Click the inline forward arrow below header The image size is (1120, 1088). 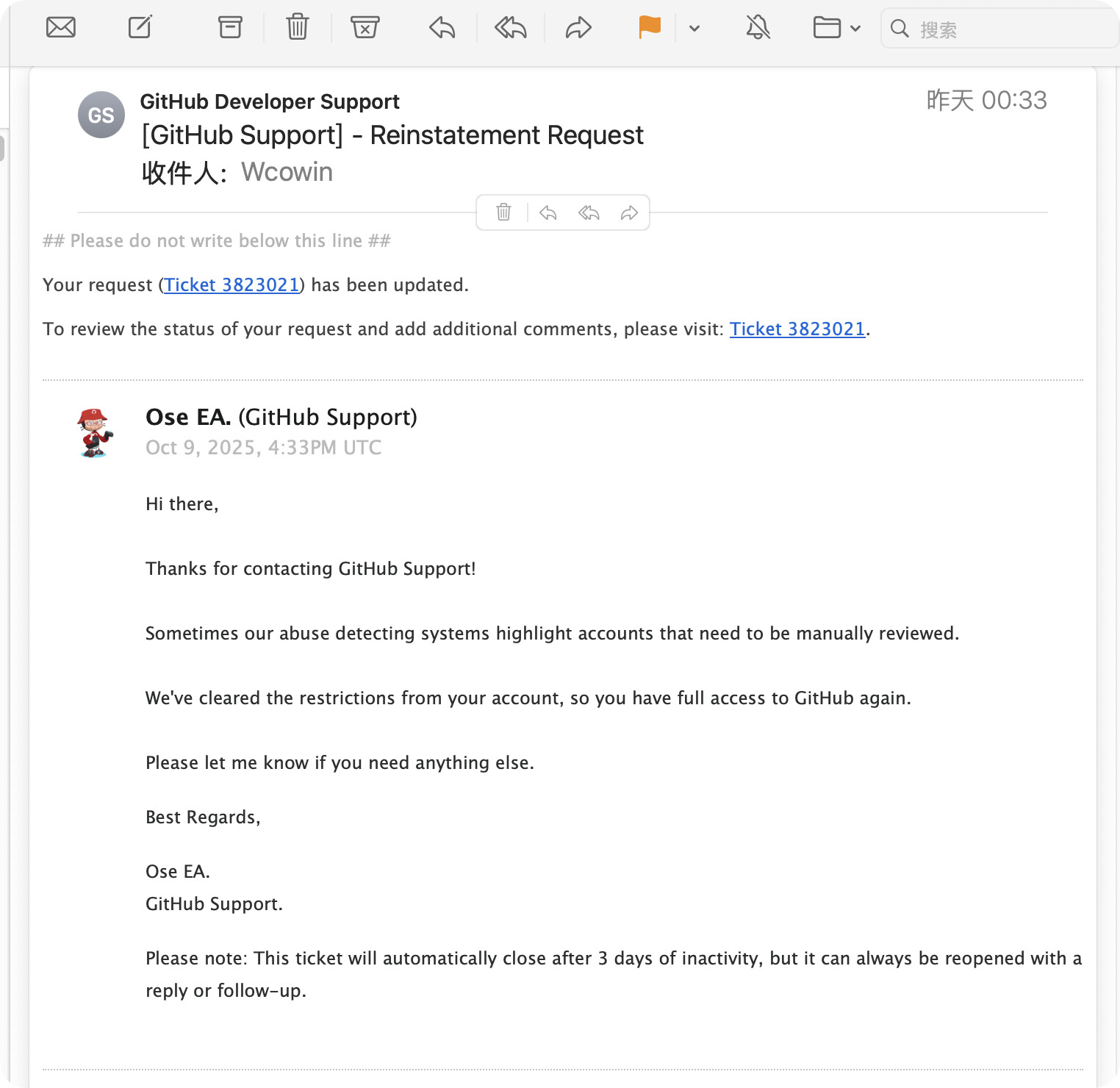tap(629, 212)
